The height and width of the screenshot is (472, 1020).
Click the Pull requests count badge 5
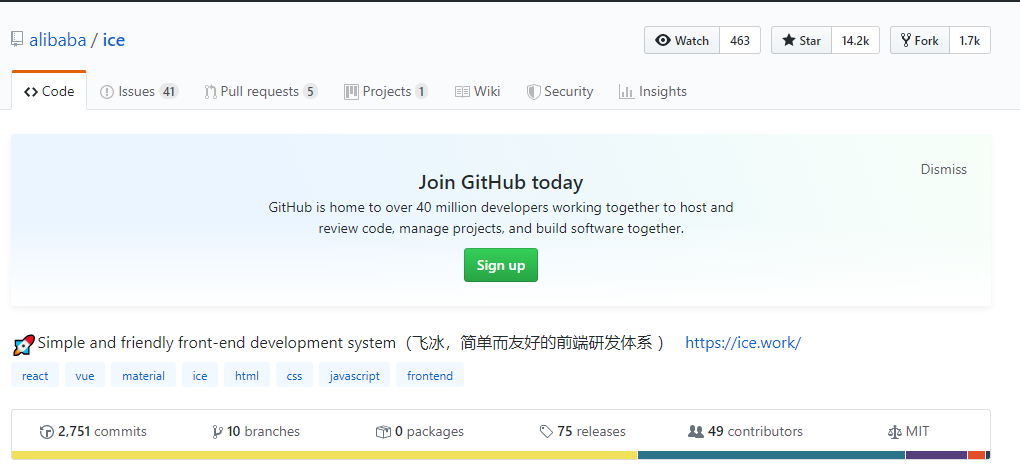click(x=310, y=92)
